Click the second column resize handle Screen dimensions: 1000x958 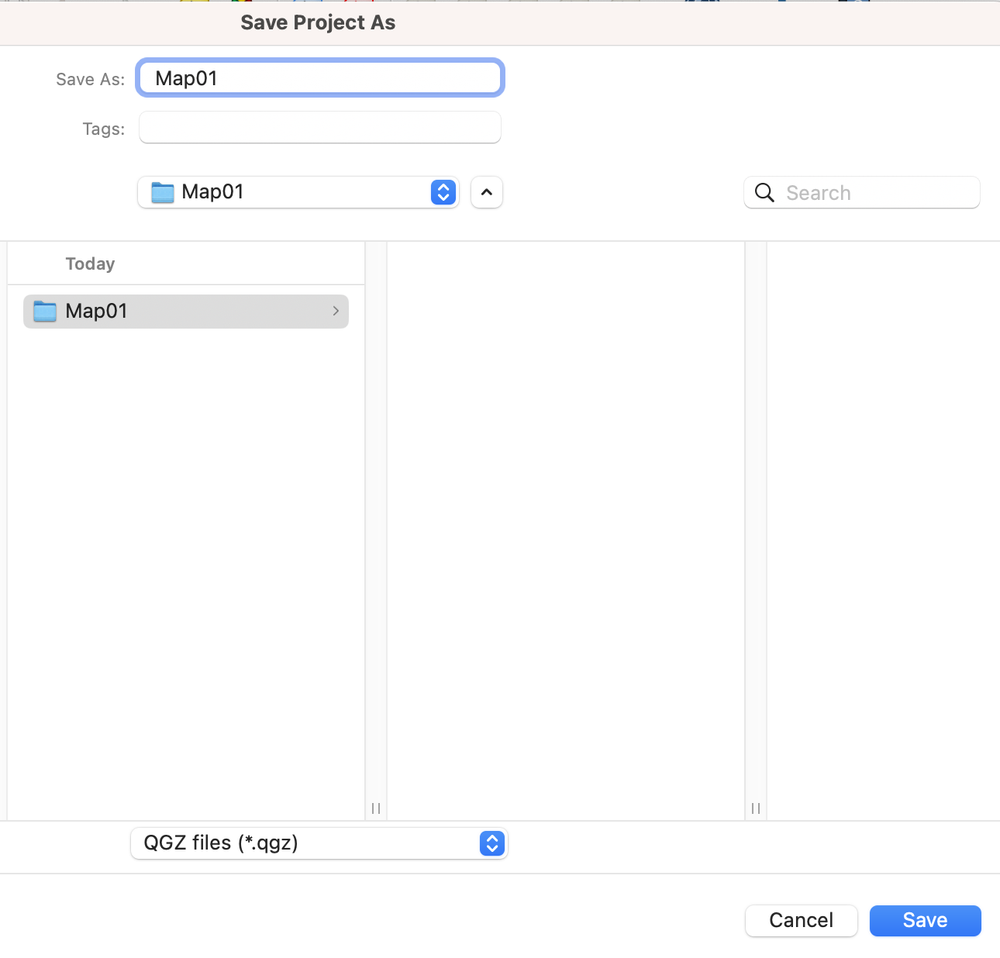coord(756,808)
